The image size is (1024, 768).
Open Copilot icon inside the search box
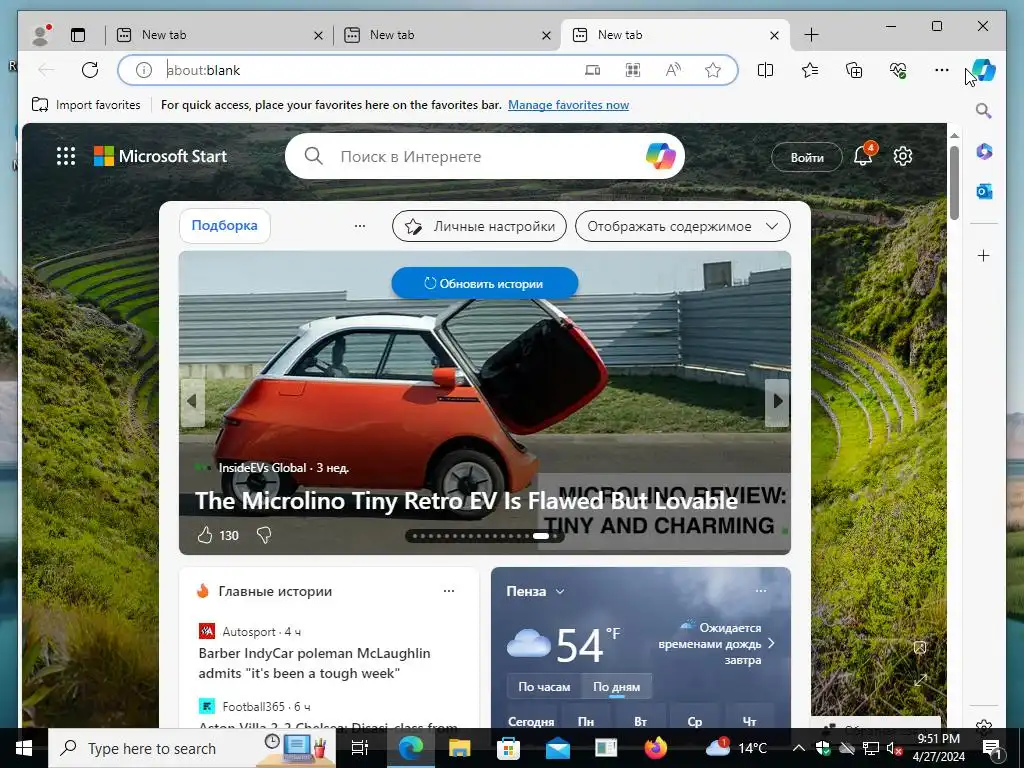click(660, 156)
